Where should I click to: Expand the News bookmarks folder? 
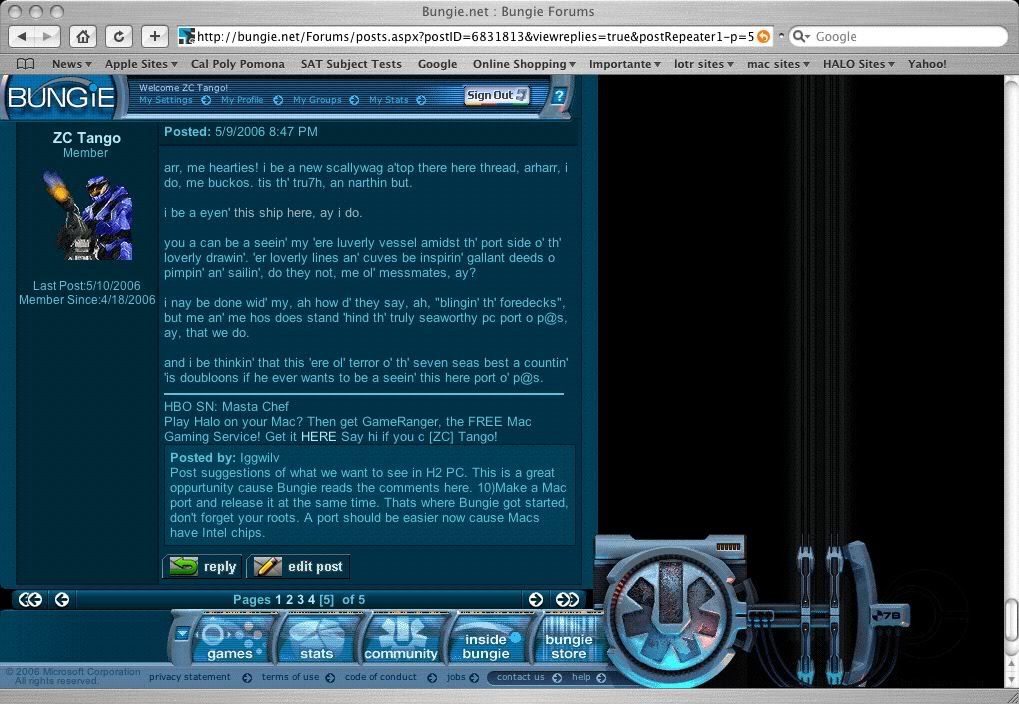[72, 64]
